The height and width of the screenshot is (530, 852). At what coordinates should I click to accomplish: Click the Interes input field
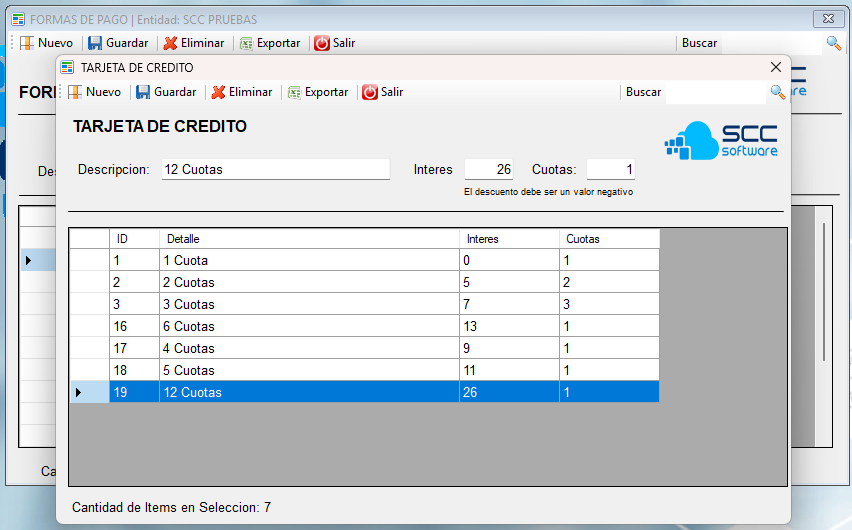[x=489, y=170]
